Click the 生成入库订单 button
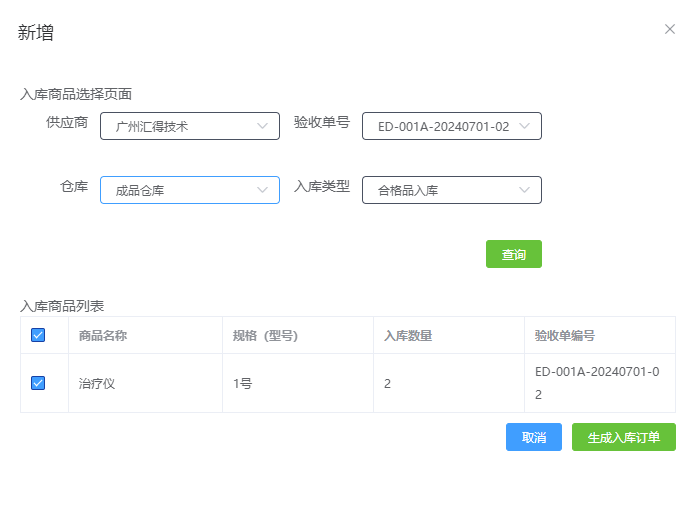 [623, 437]
